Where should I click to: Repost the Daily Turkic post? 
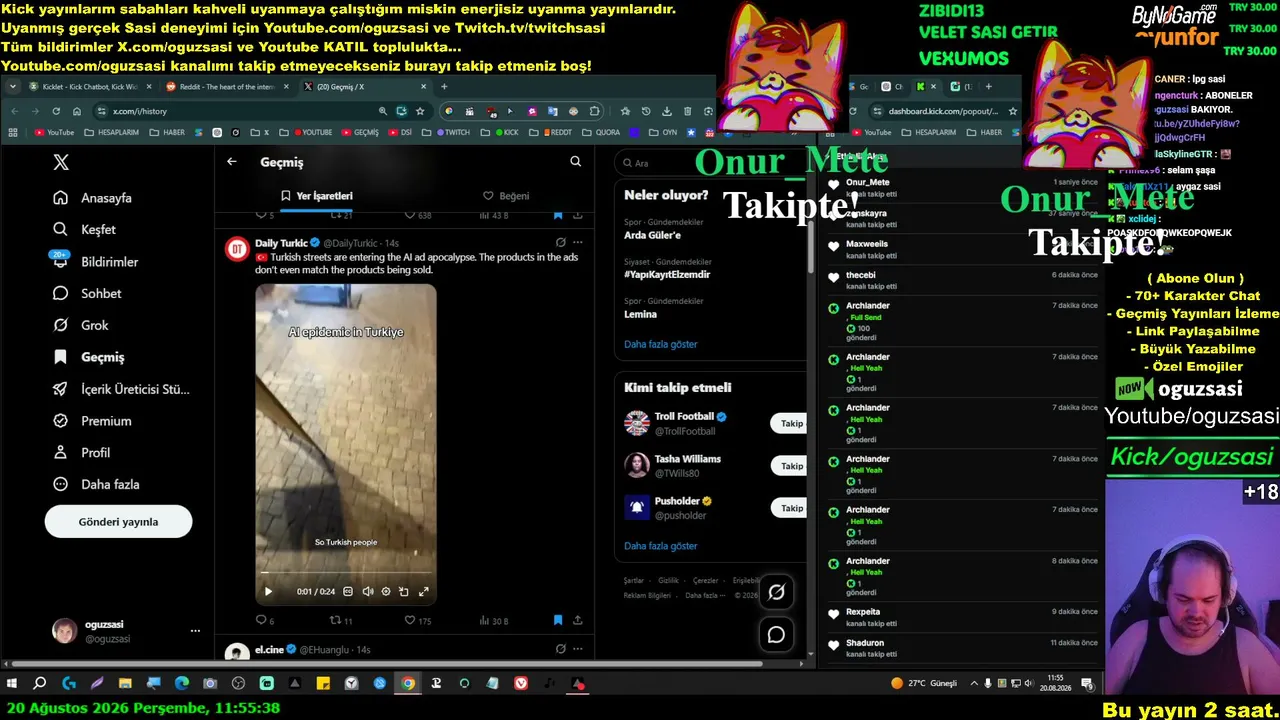[341, 621]
